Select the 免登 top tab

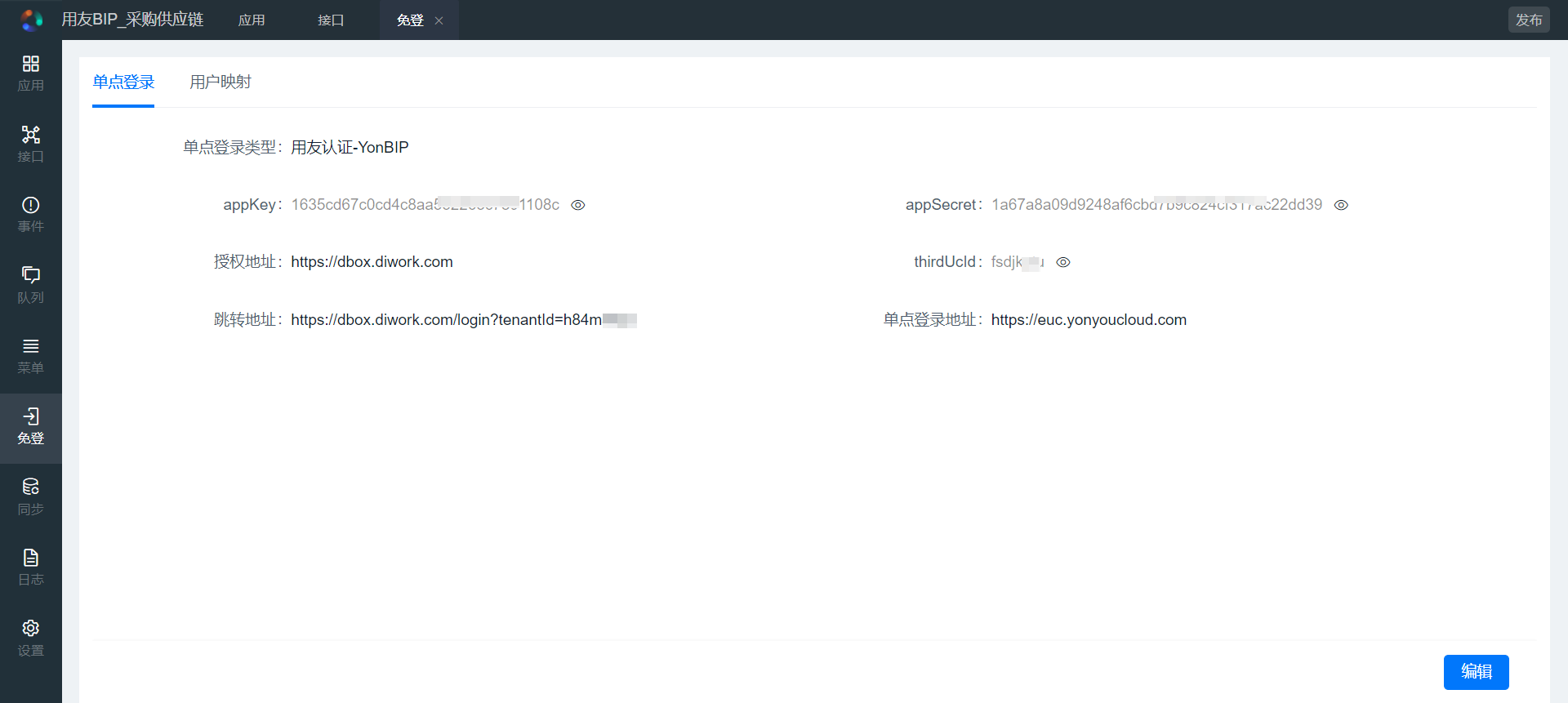(410, 20)
